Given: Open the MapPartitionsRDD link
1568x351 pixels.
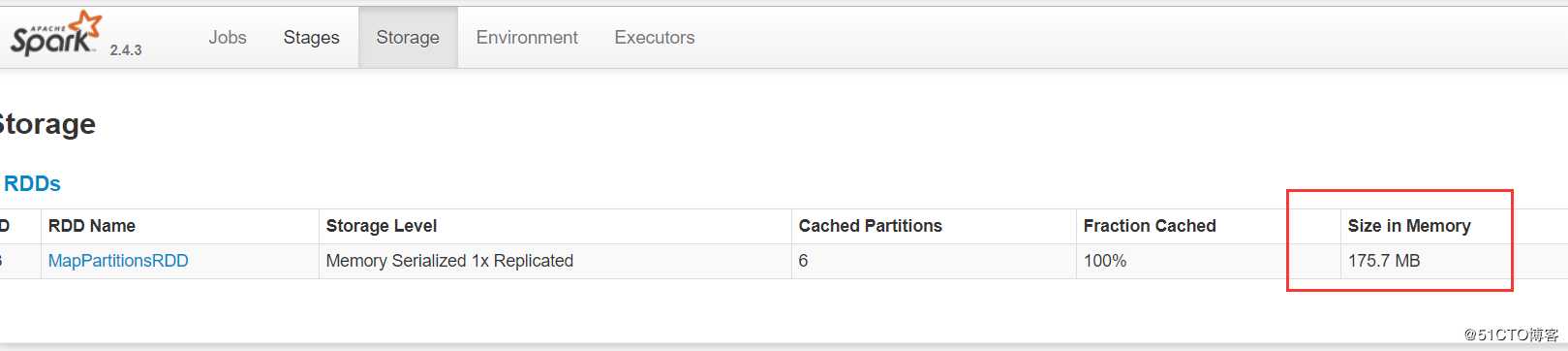Looking at the screenshot, I should 118,261.
